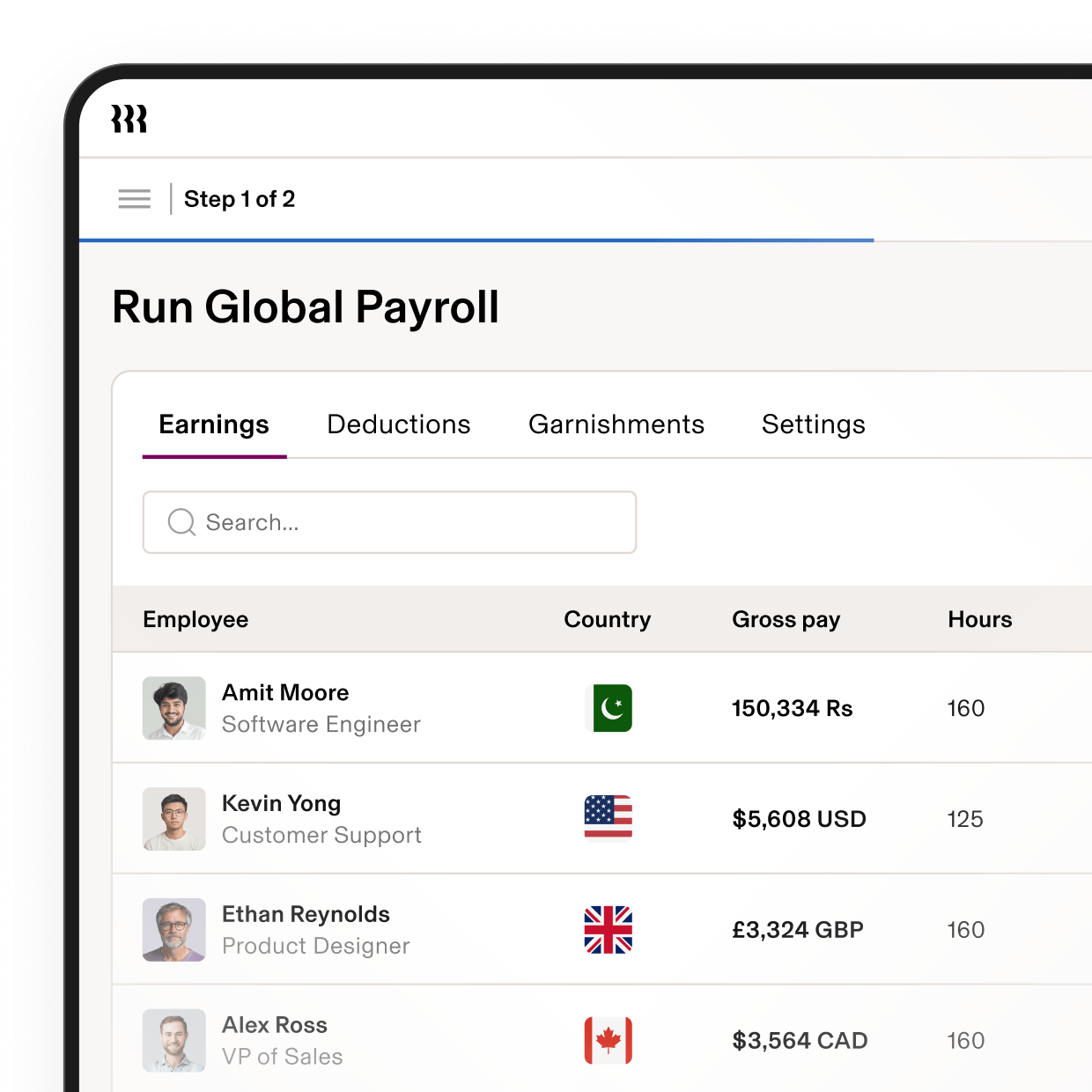The height and width of the screenshot is (1092, 1092).
Task: Select employee Ethan Reynolds, Product Designer
Action: coord(306,930)
